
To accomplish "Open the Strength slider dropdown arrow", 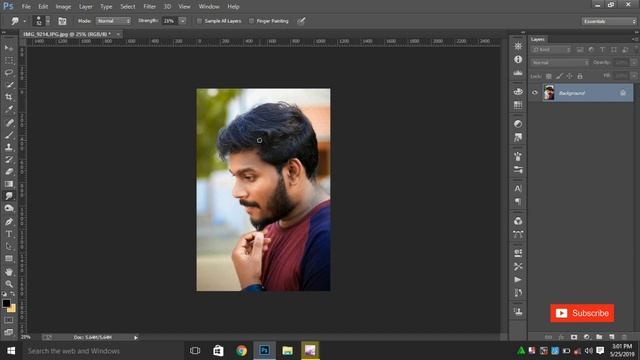I will point(182,21).
